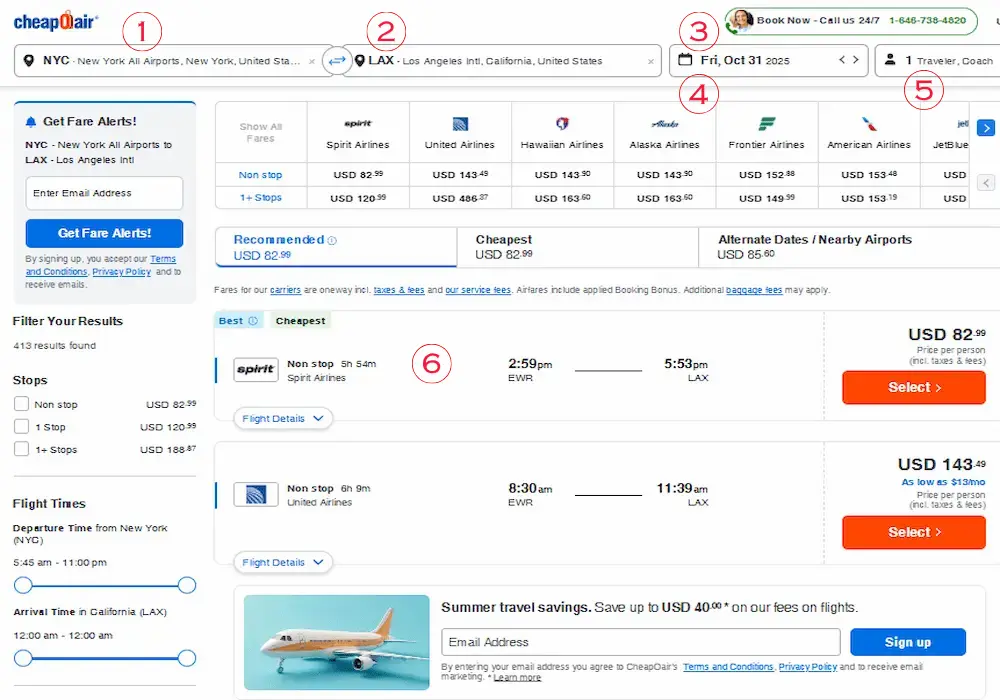Check the 1 Stop filter
1000x700 pixels.
click(x=21, y=427)
